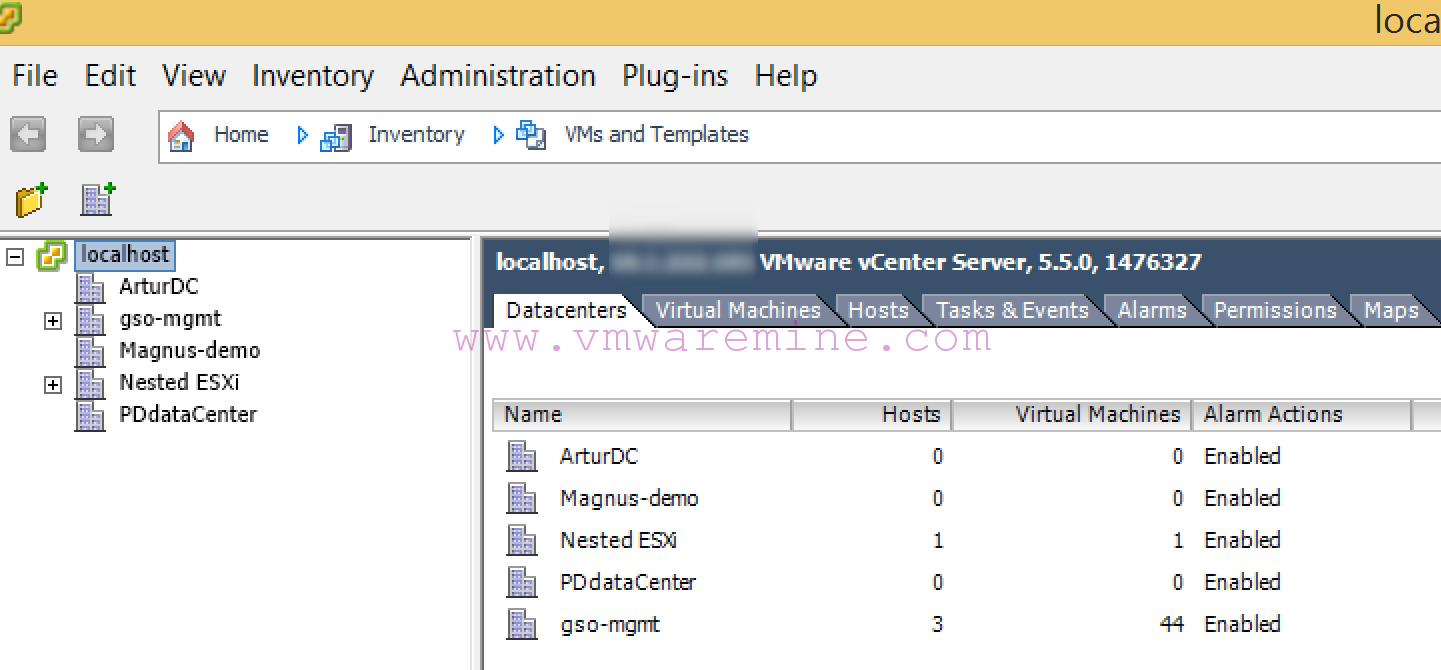Click the Inventory icon in navigation bar
The image size is (1441, 670).
(335, 136)
